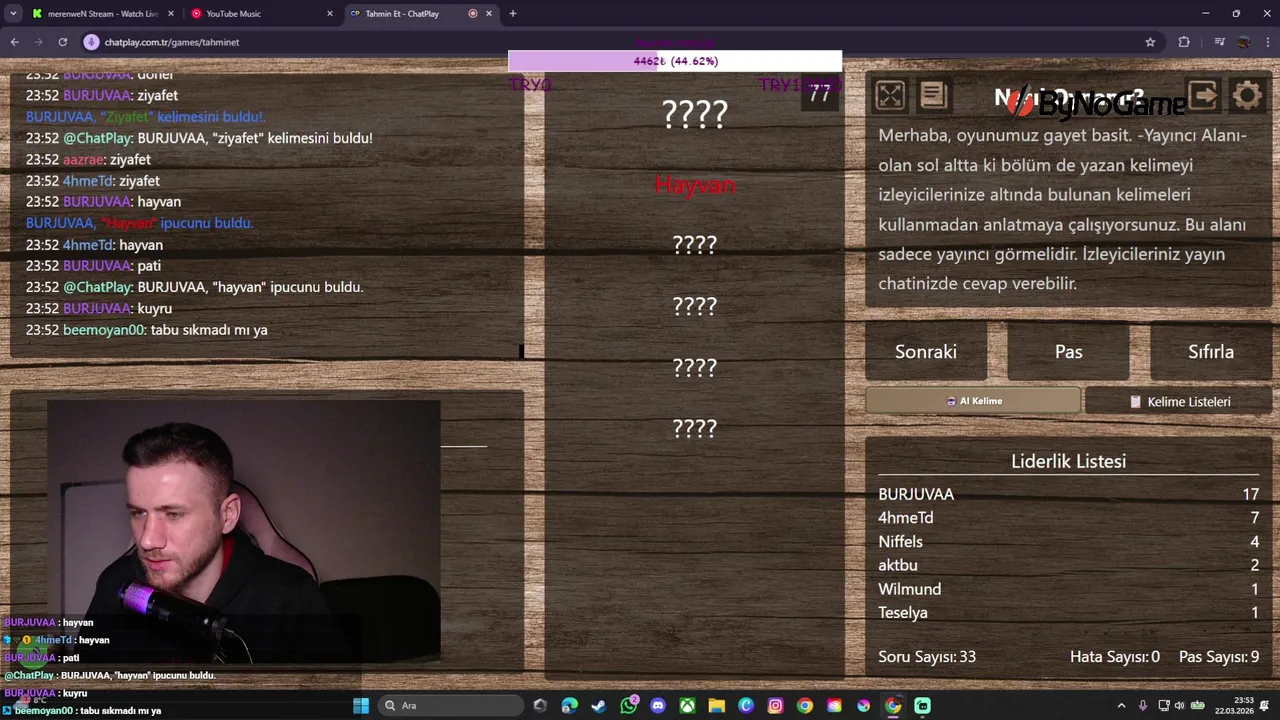Open Instagram from the taskbar
Screen dimensions: 1280x720
[775, 706]
